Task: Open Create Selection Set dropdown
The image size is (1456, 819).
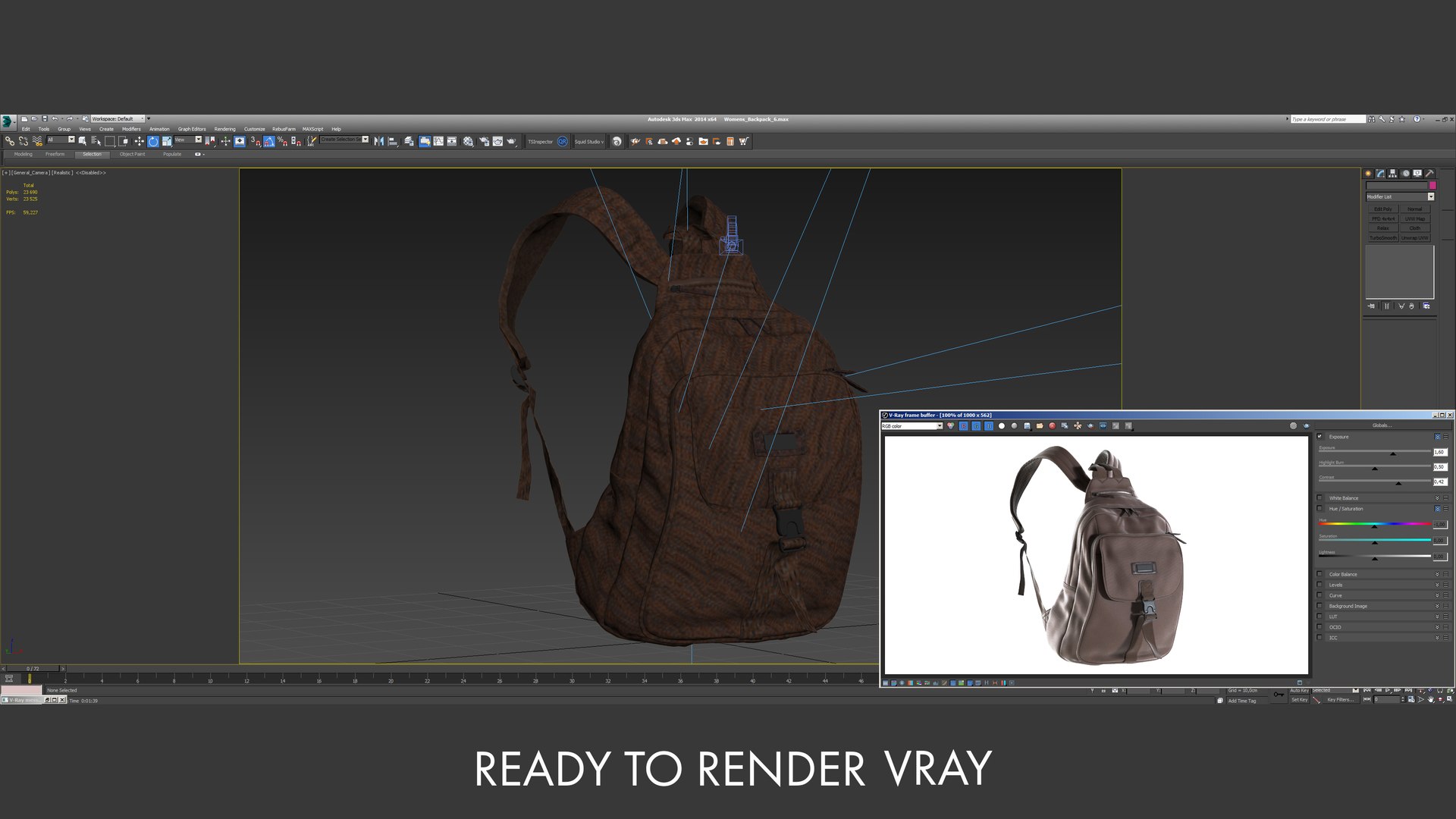Action: click(344, 140)
